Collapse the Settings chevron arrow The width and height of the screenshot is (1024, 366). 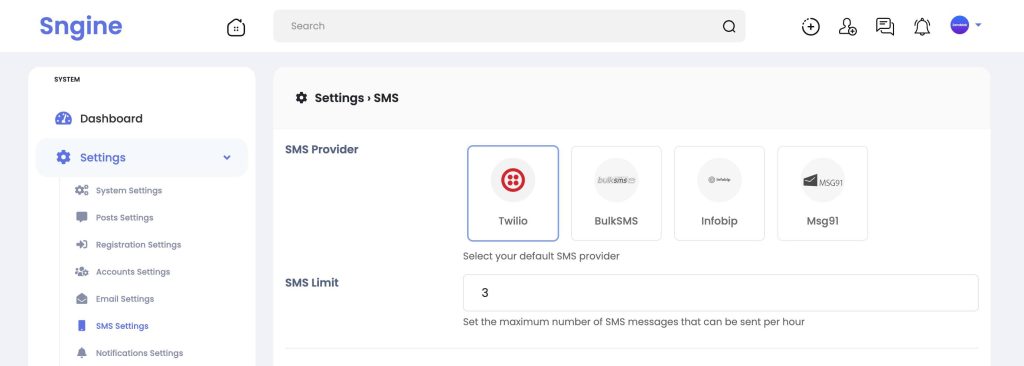(227, 158)
